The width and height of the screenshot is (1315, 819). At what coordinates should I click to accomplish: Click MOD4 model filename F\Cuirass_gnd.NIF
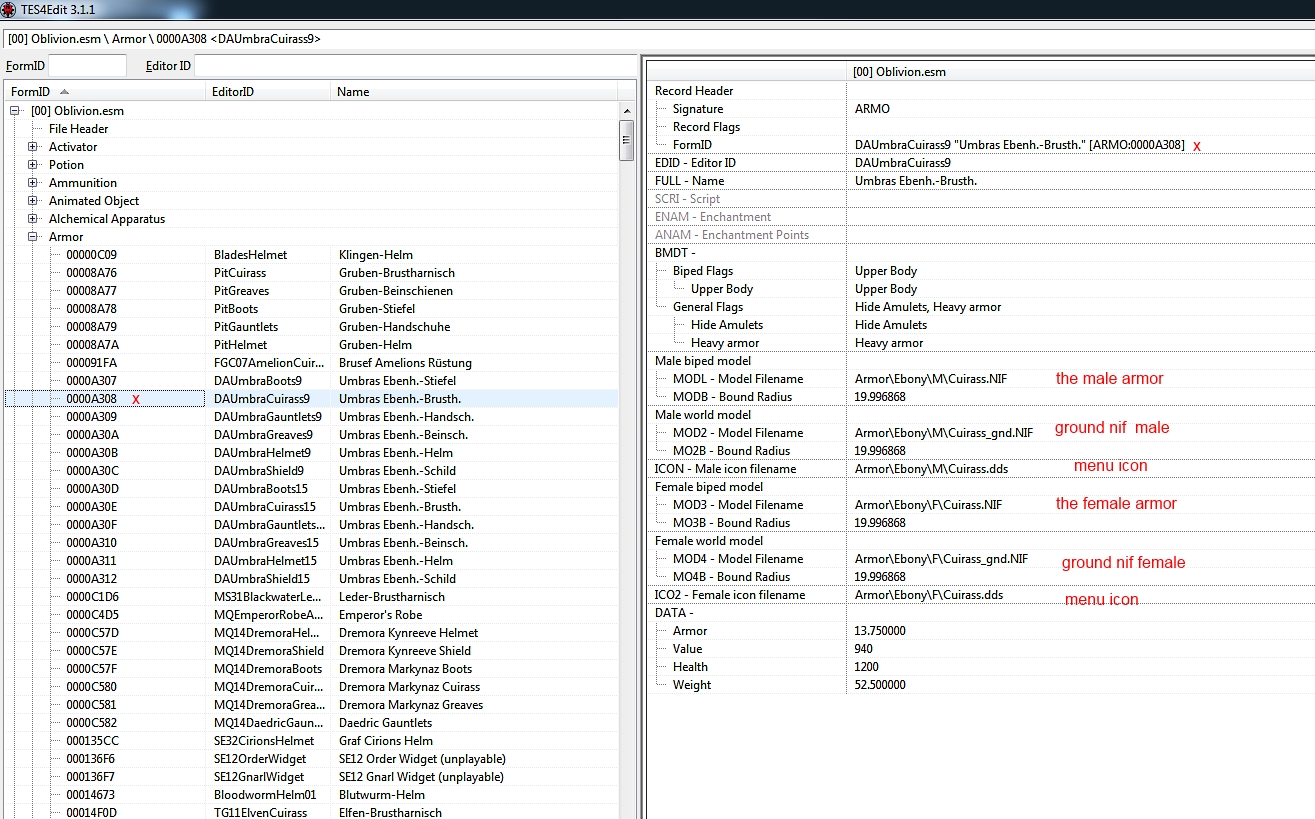click(x=941, y=559)
